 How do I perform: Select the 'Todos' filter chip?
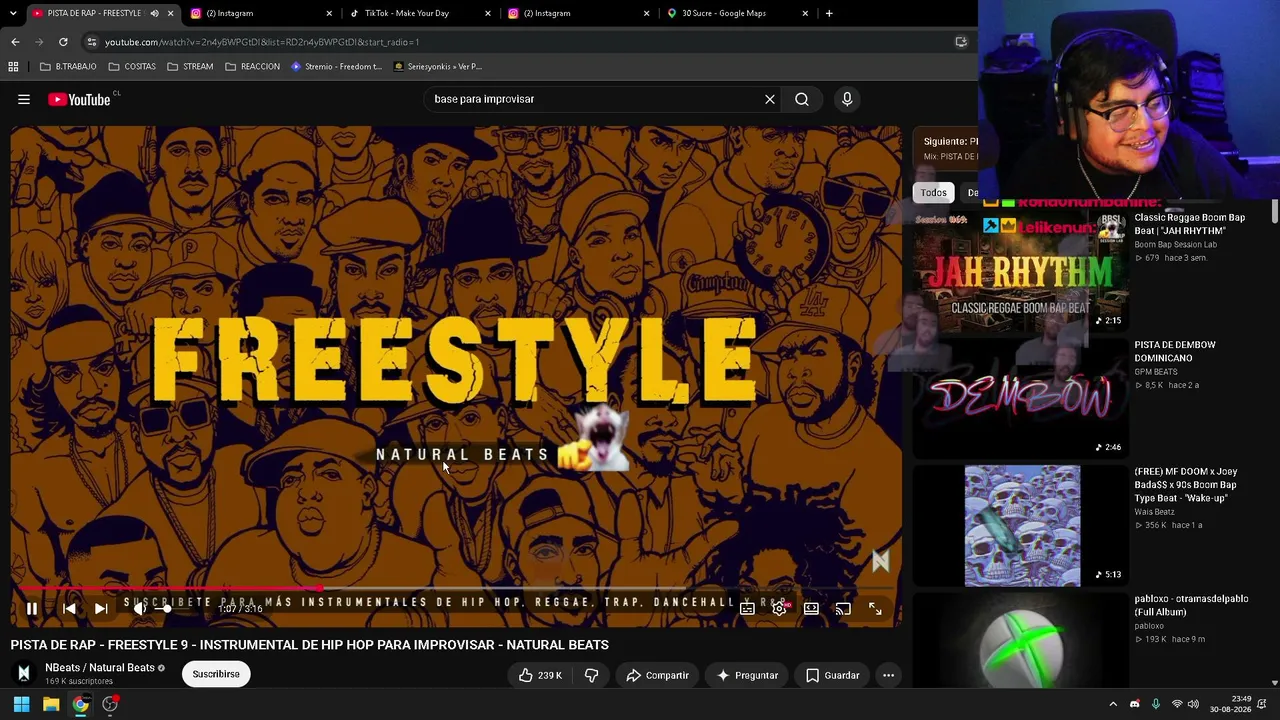[x=933, y=192]
